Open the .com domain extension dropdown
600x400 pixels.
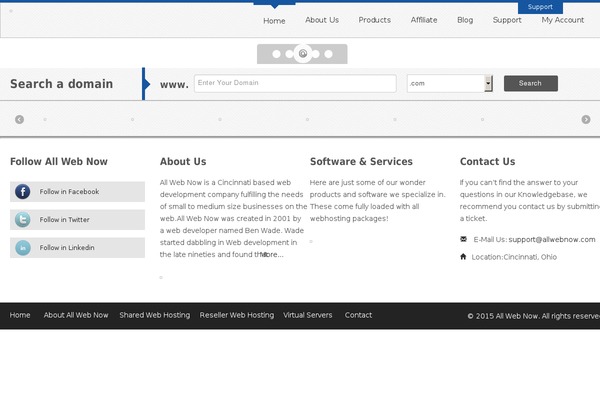450,83
